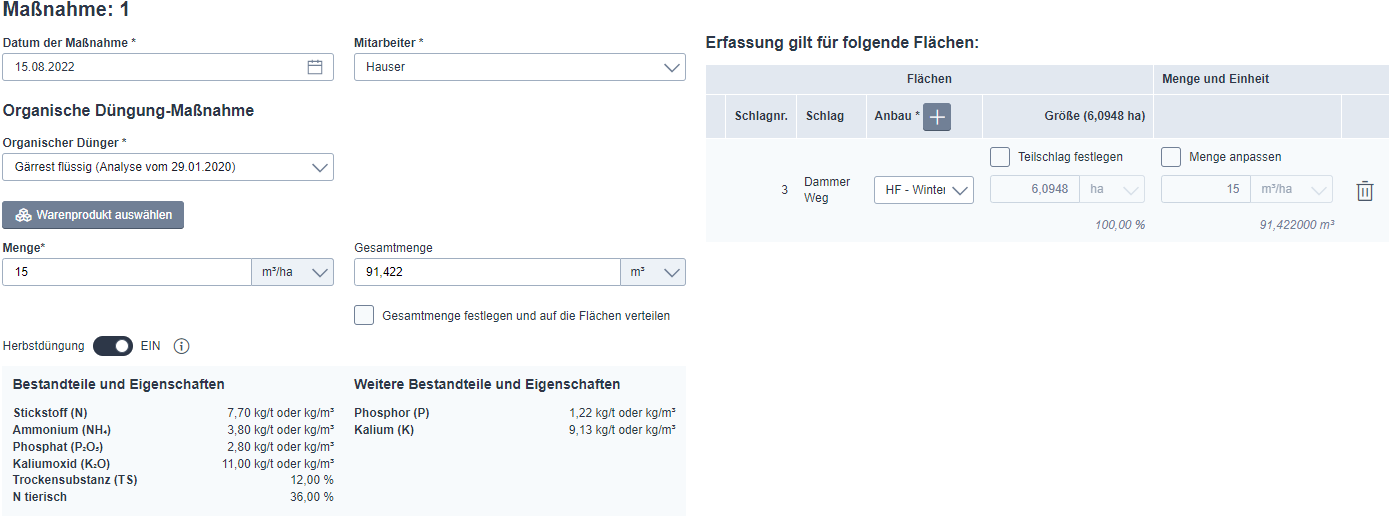
Task: Open the m³/ha unit dropdown for Menge
Action: click(x=293, y=272)
